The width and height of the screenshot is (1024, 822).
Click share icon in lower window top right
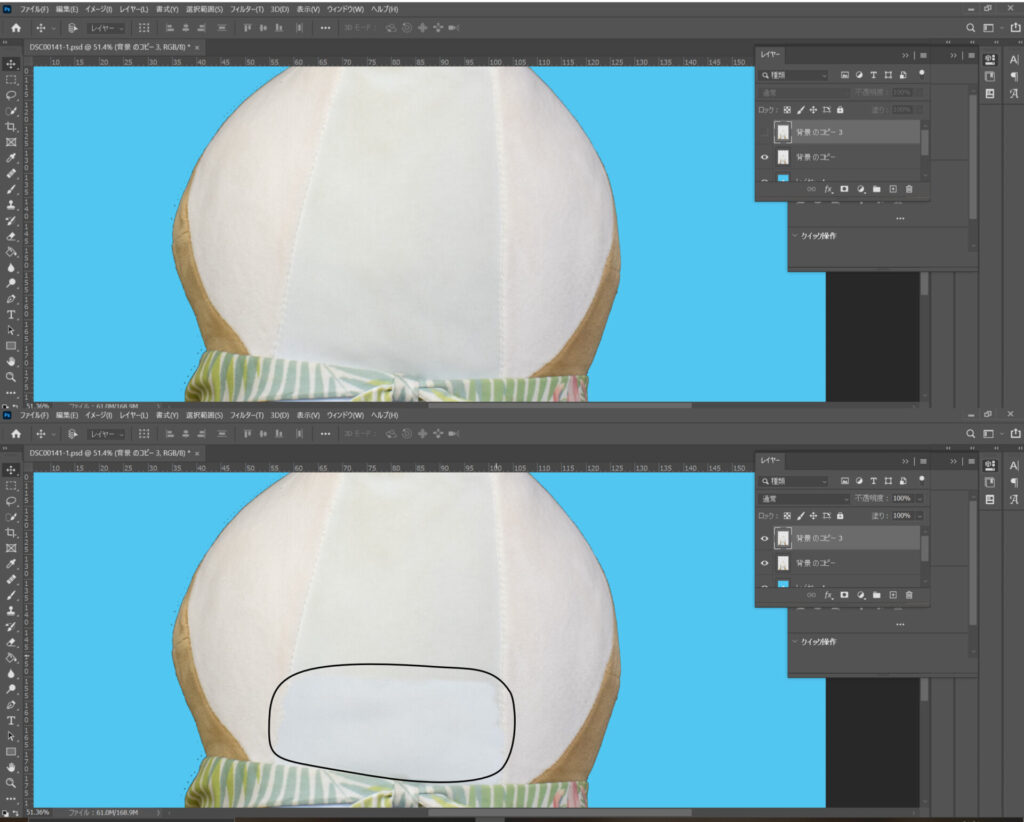point(1015,434)
